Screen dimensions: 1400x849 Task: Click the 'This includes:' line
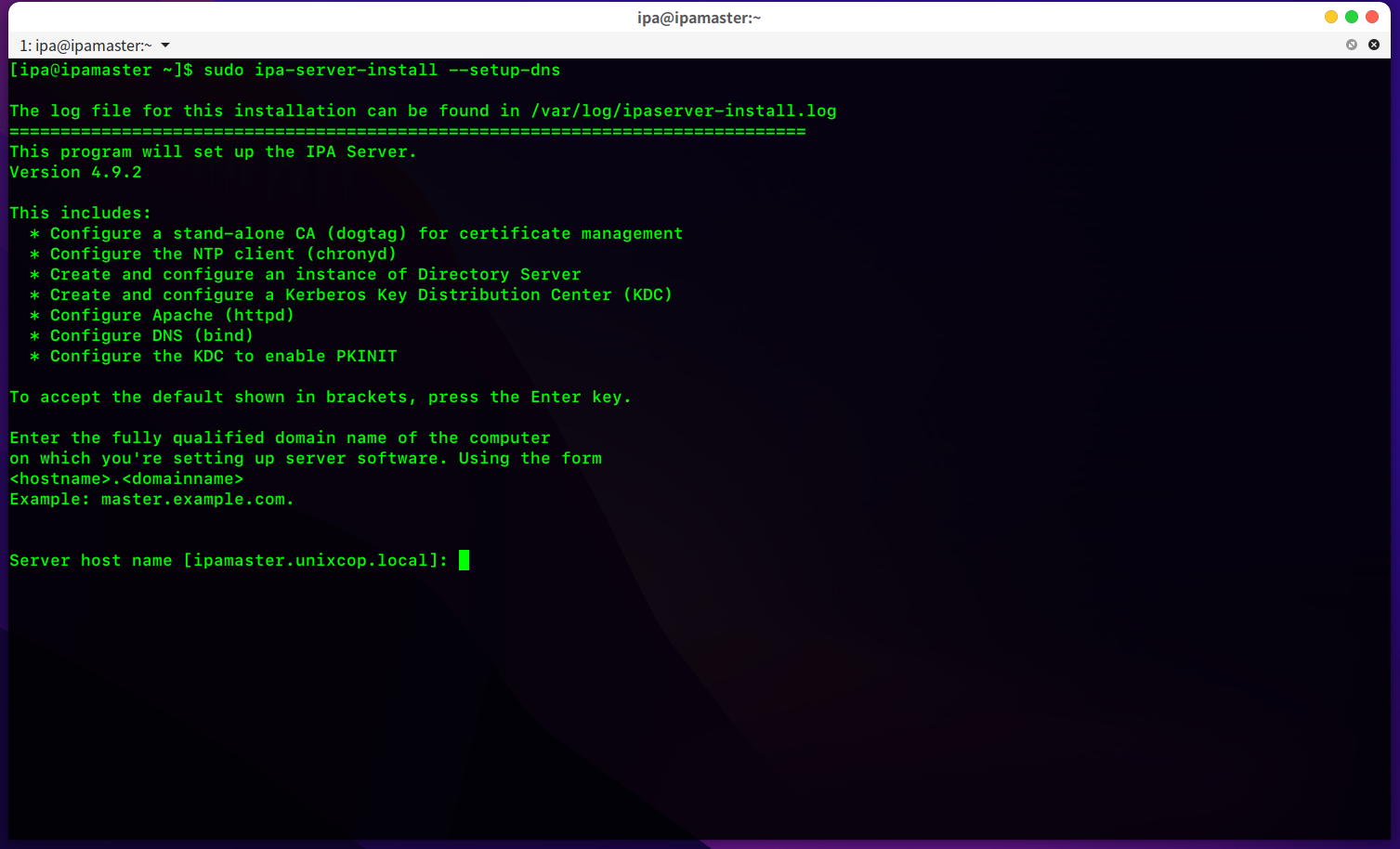pyautogui.click(x=80, y=214)
